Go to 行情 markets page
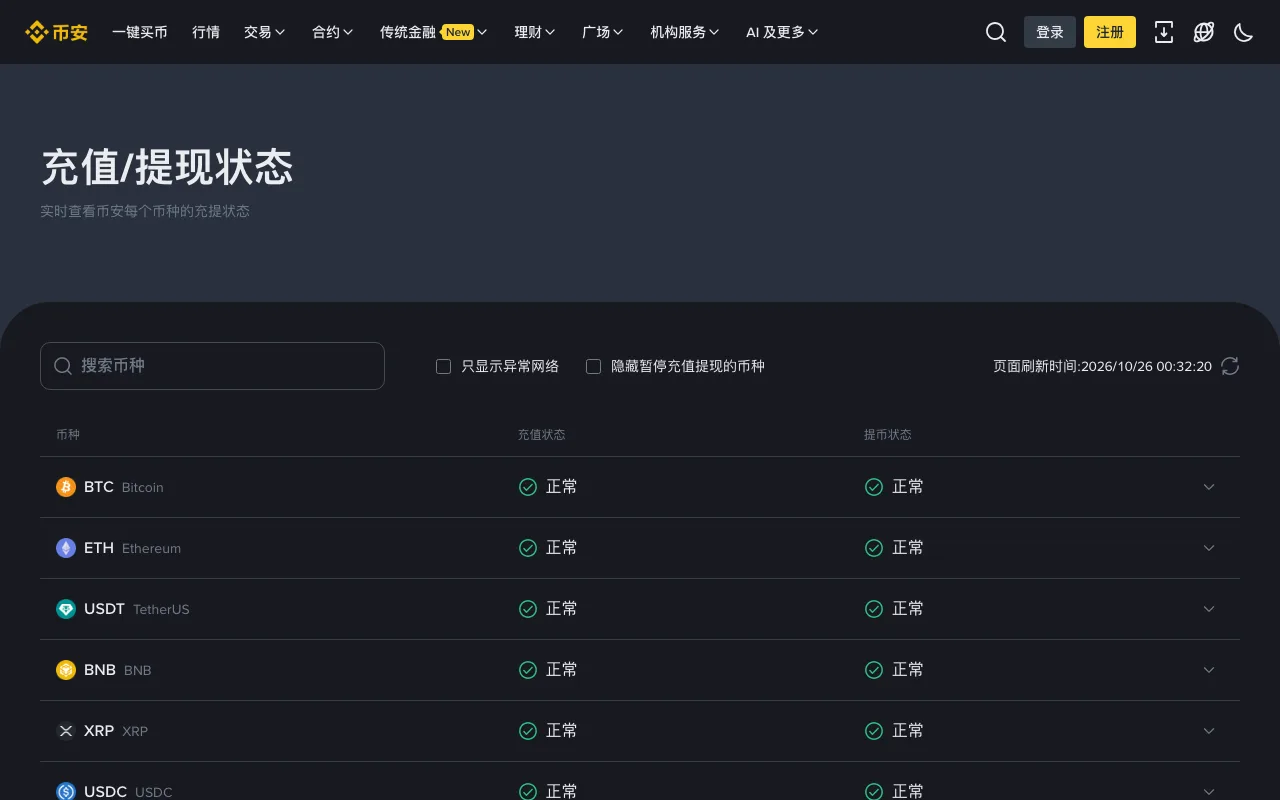Screen dimensions: 1280x800 click(206, 32)
